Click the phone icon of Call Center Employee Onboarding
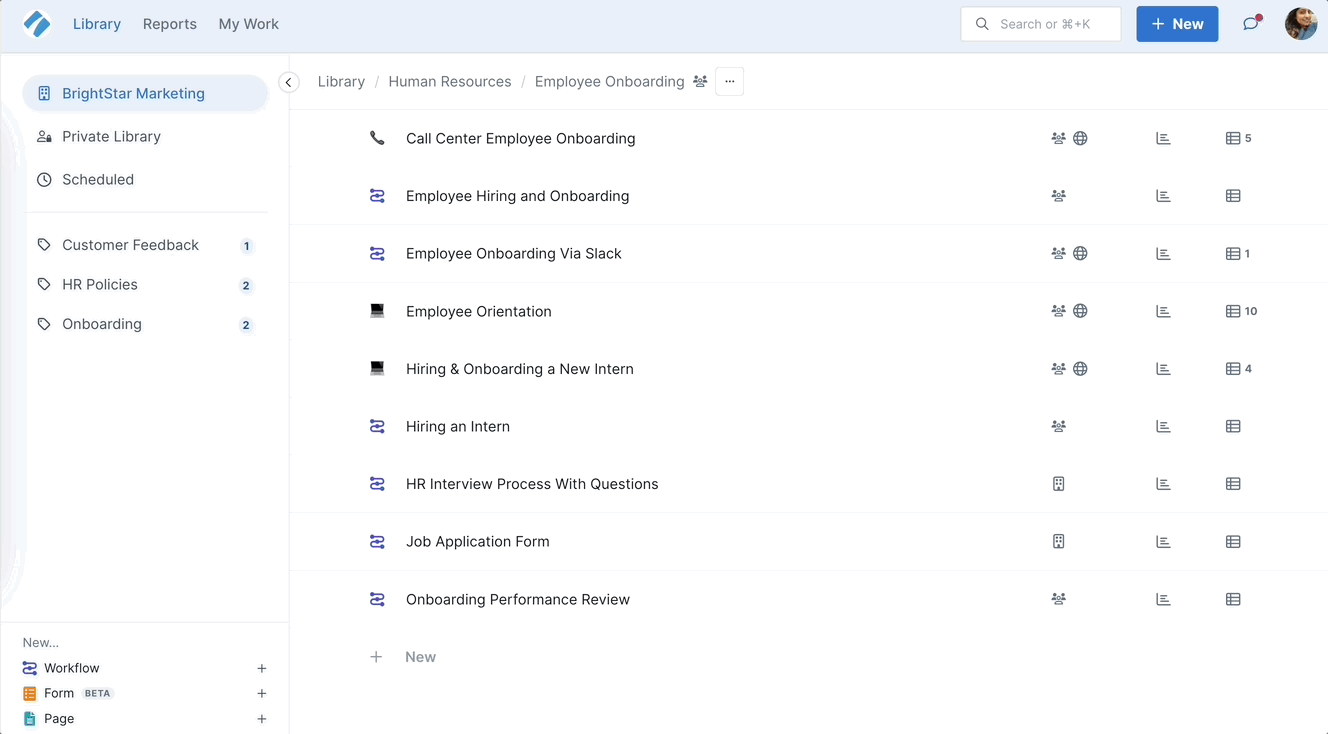 pyautogui.click(x=377, y=138)
